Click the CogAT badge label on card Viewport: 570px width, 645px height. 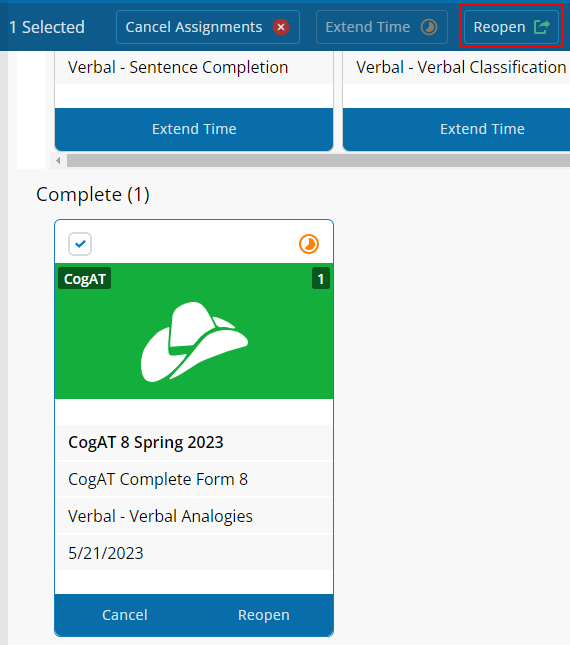pyautogui.click(x=85, y=278)
